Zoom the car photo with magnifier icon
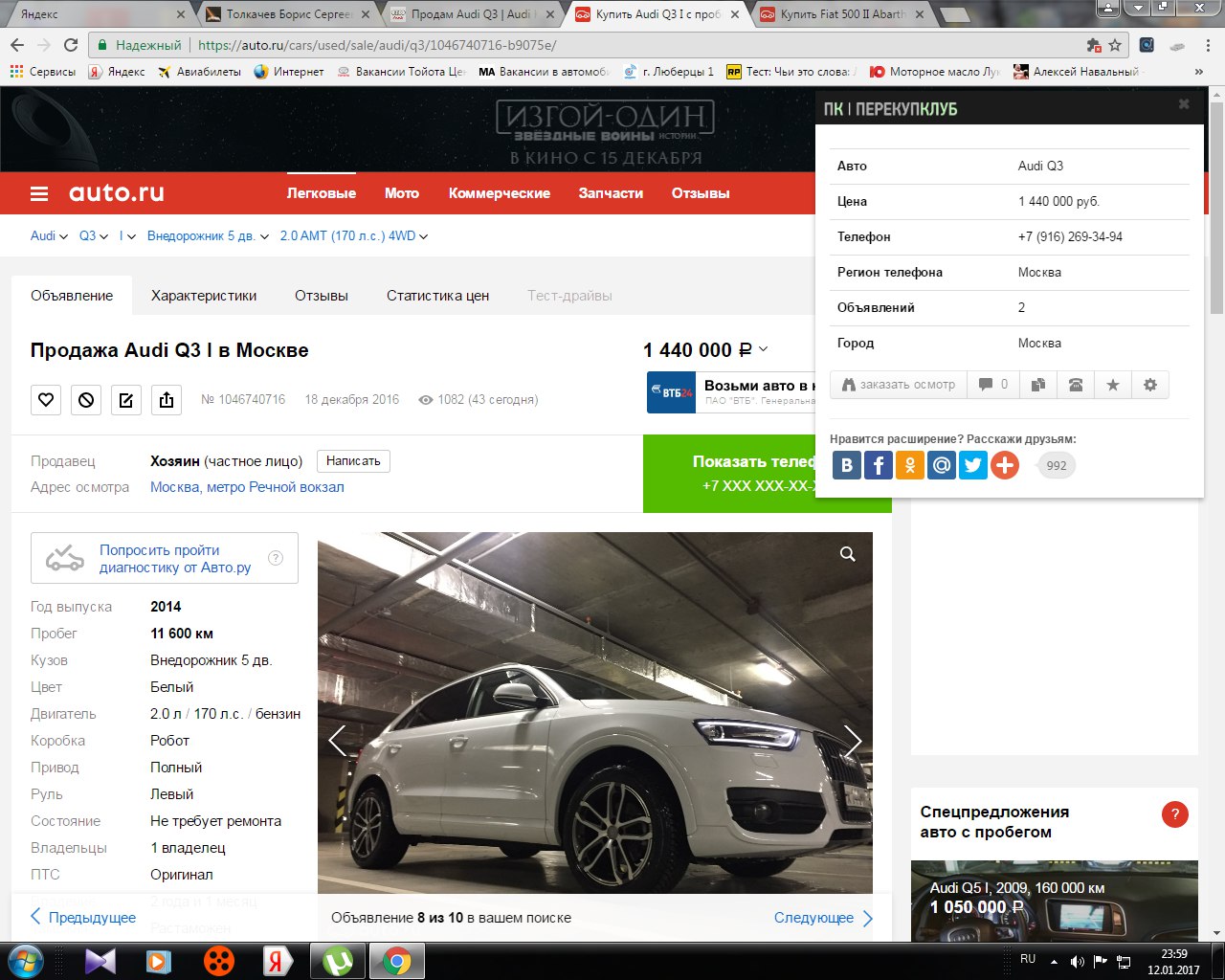The width and height of the screenshot is (1225, 980). [848, 554]
